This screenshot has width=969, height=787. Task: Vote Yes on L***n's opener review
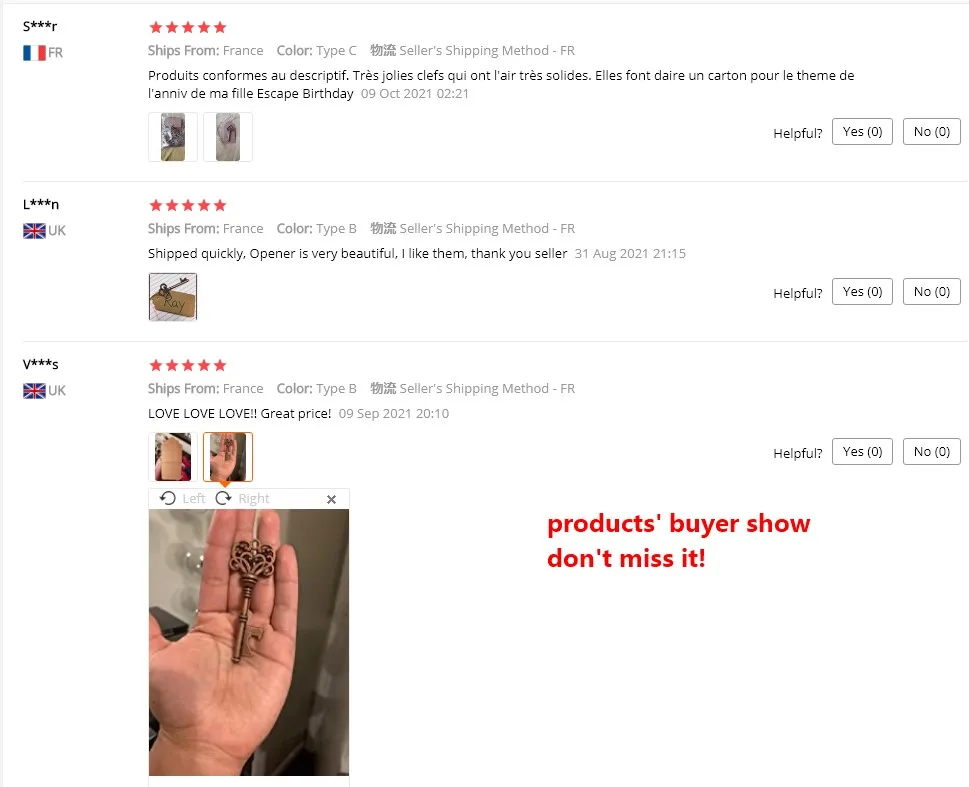862,292
